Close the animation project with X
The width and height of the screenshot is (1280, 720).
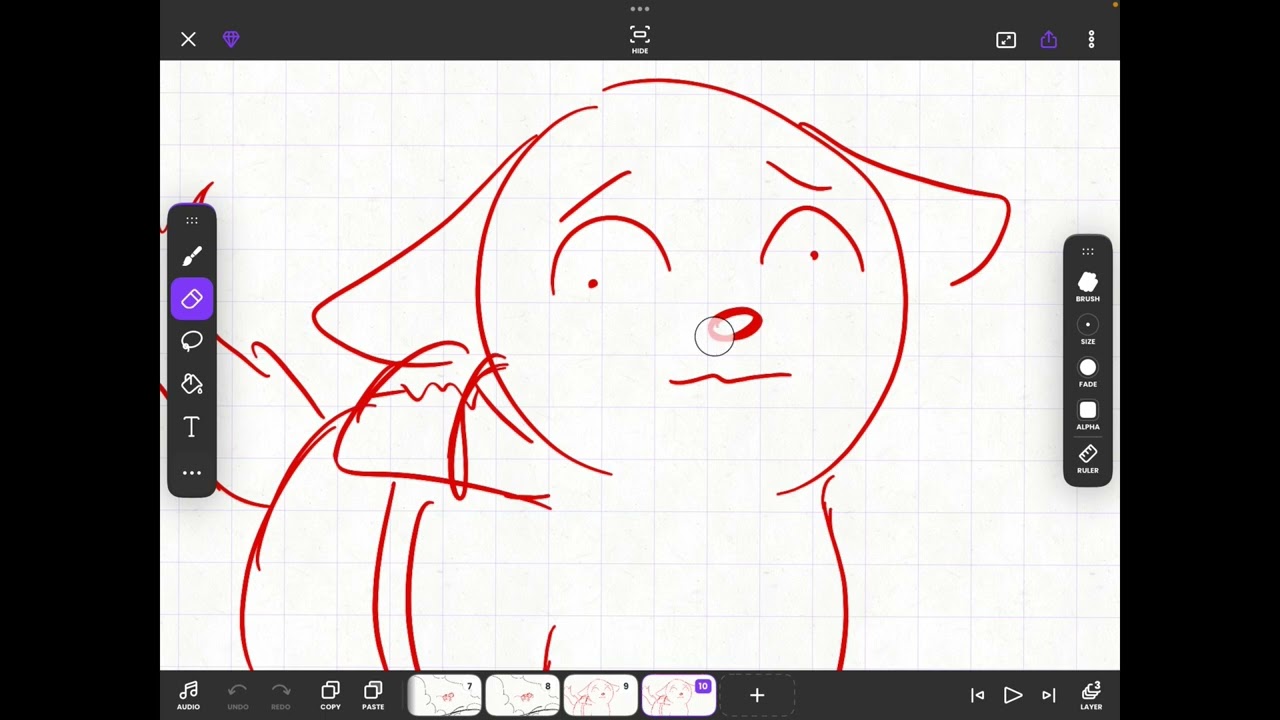point(188,39)
